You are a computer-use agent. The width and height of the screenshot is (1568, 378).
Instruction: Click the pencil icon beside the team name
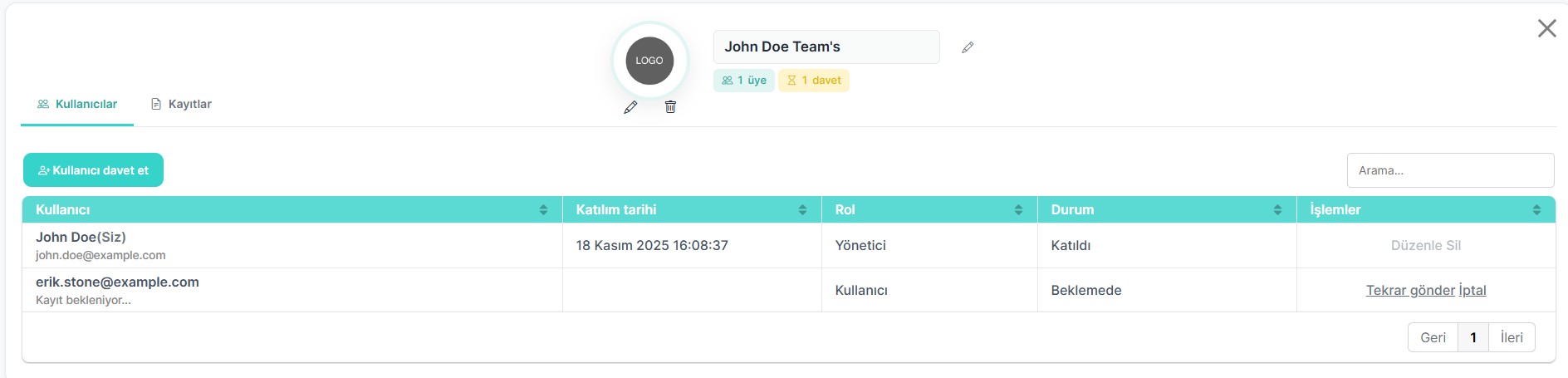click(x=968, y=47)
